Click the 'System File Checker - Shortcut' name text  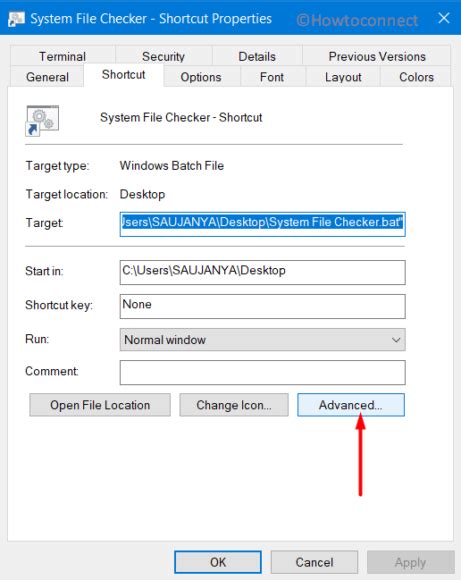(x=181, y=118)
